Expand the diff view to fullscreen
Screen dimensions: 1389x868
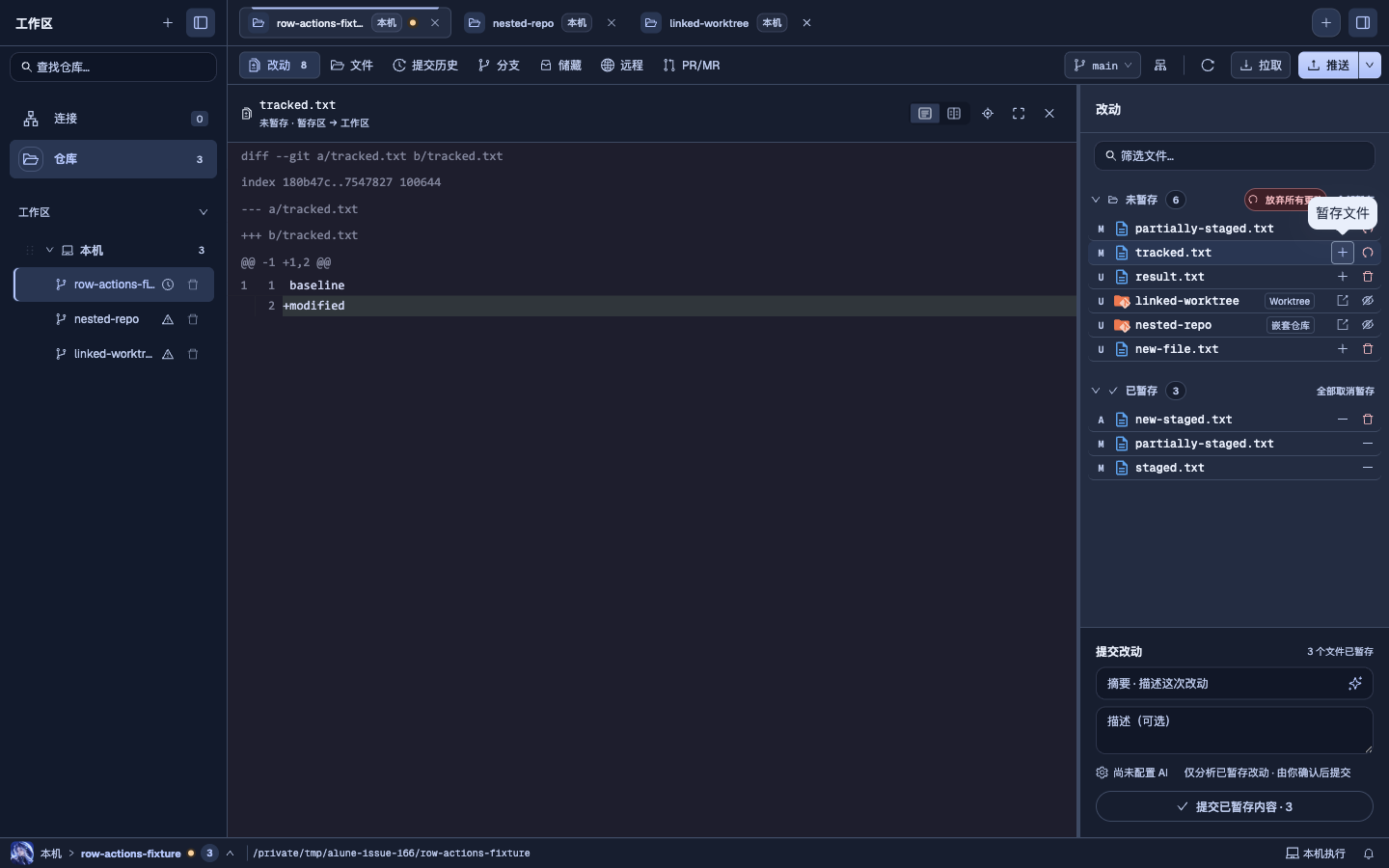1019,114
